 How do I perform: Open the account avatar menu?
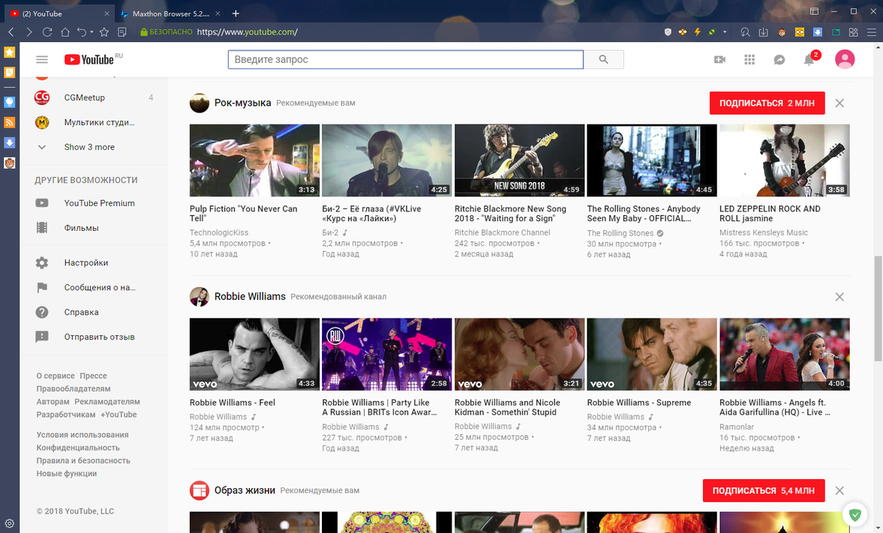[845, 59]
